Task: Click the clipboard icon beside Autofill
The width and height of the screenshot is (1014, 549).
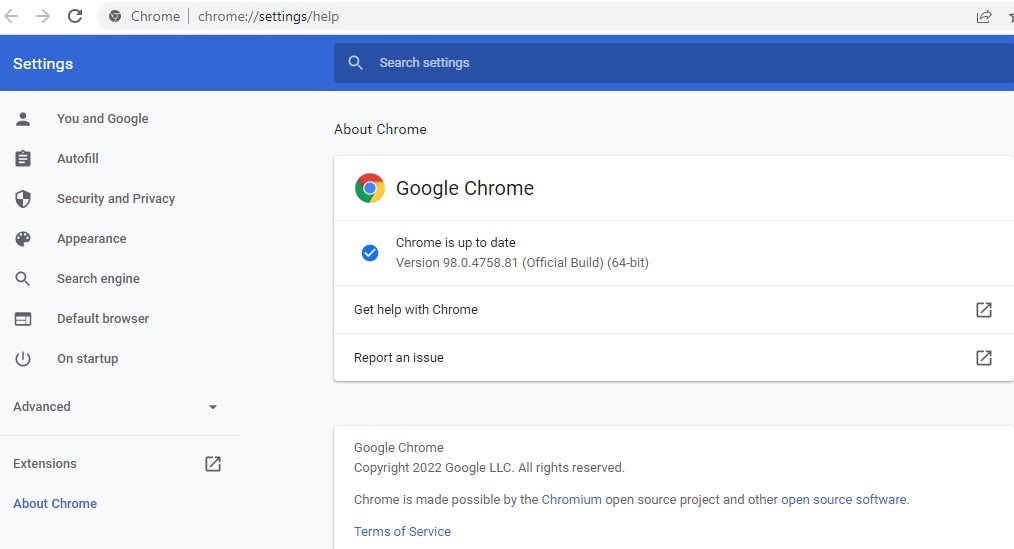Action: (x=23, y=158)
